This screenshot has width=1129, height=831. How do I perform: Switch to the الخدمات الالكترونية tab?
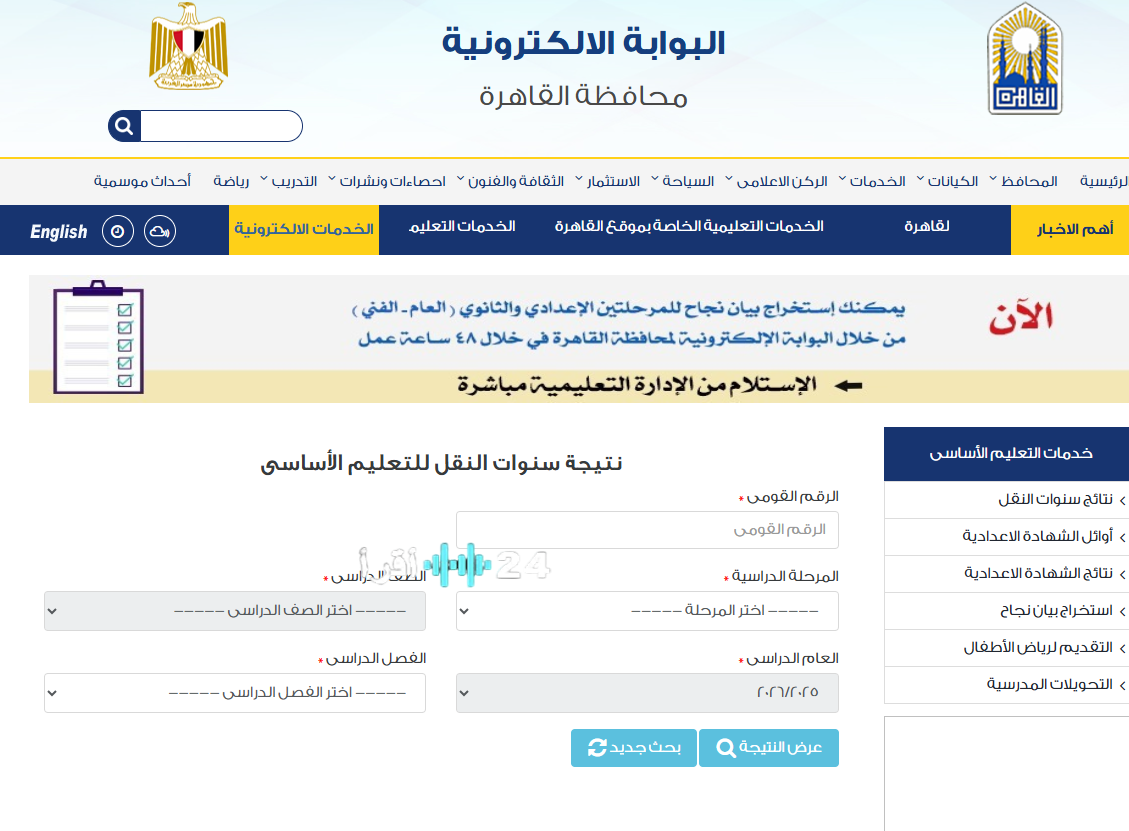point(303,230)
